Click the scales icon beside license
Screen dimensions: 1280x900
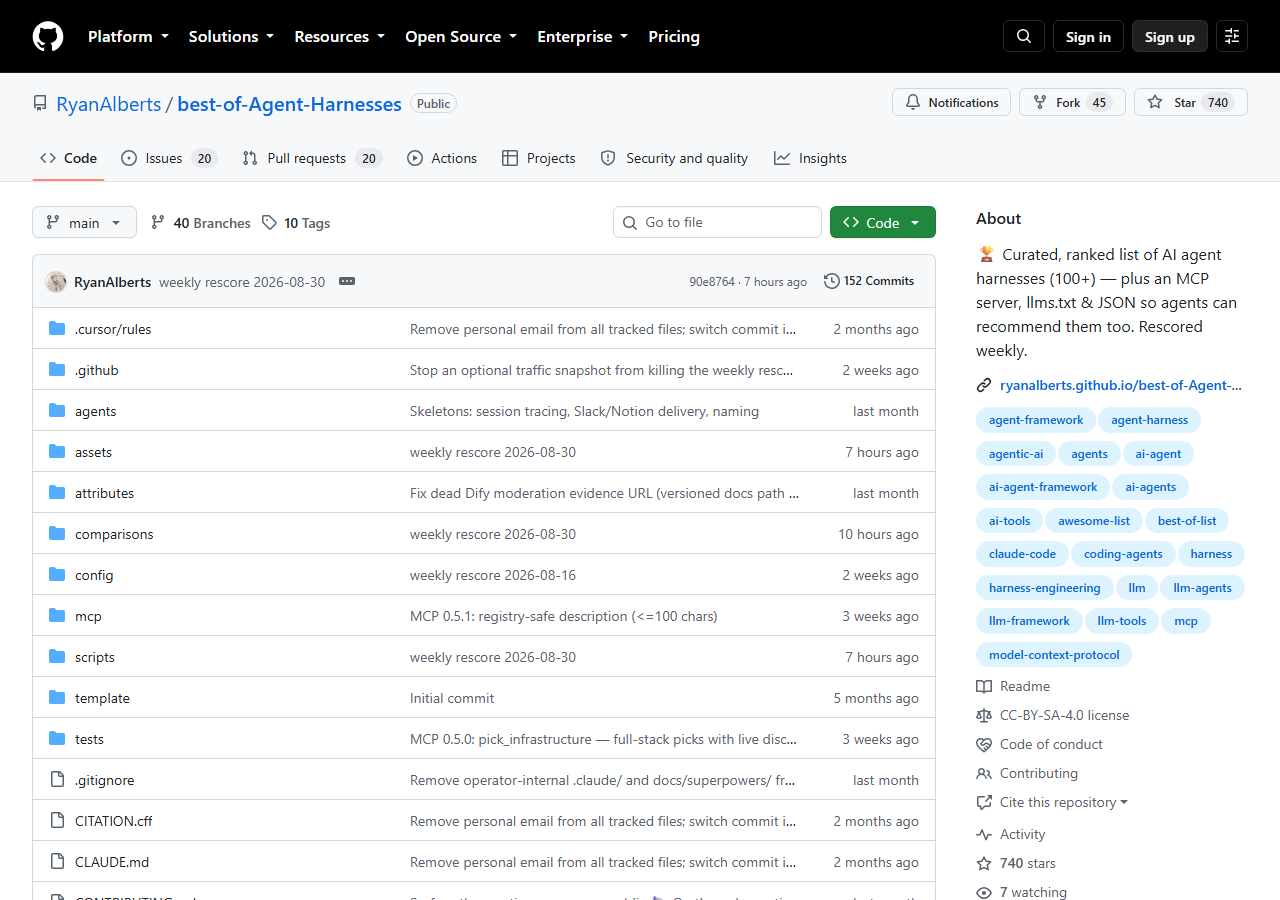[984, 715]
